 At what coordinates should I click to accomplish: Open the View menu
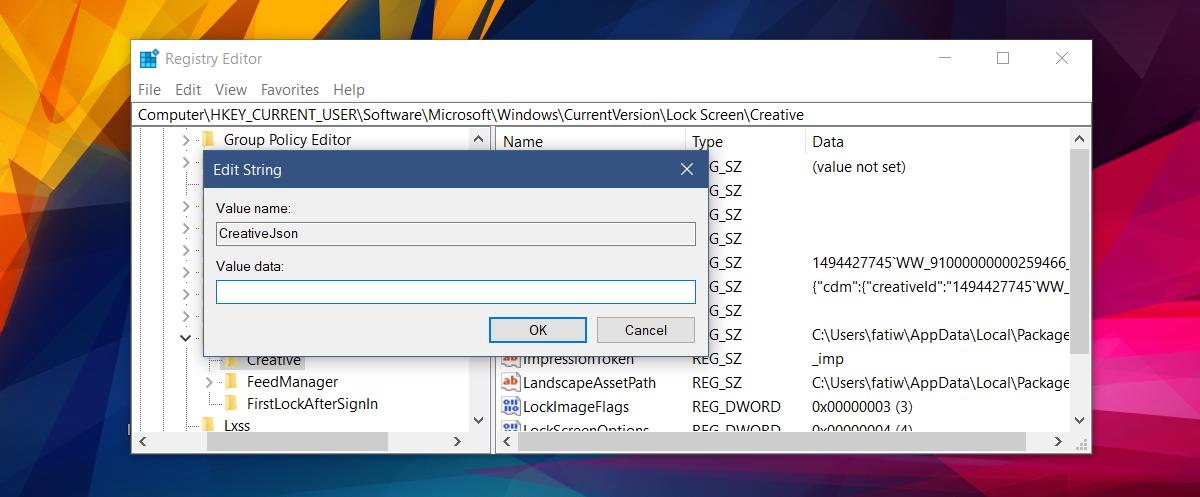(231, 90)
